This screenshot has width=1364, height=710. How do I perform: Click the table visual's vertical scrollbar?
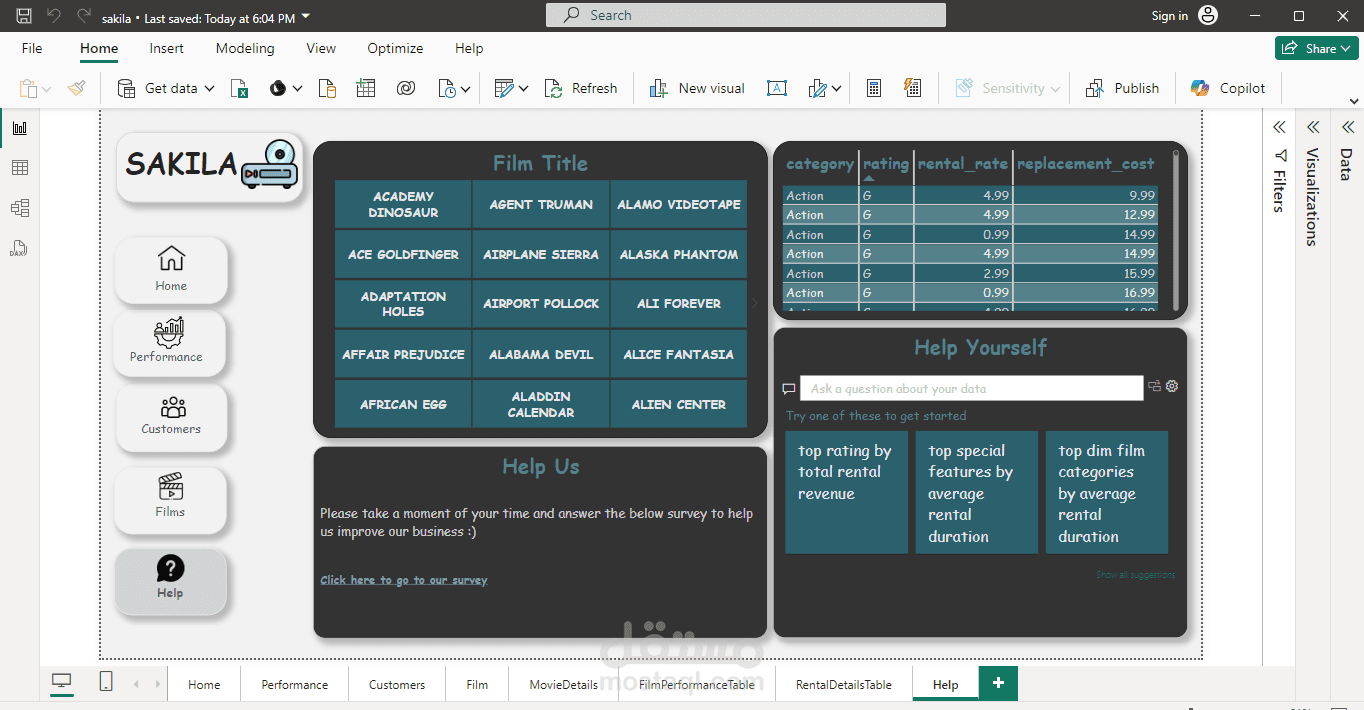tap(1175, 230)
